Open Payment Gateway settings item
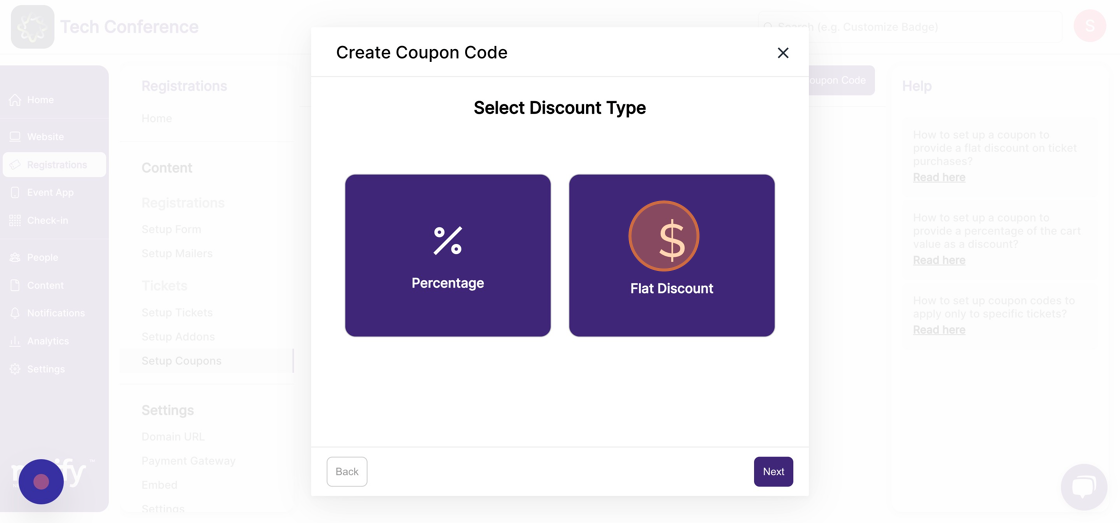The height and width of the screenshot is (523, 1120). tap(189, 461)
